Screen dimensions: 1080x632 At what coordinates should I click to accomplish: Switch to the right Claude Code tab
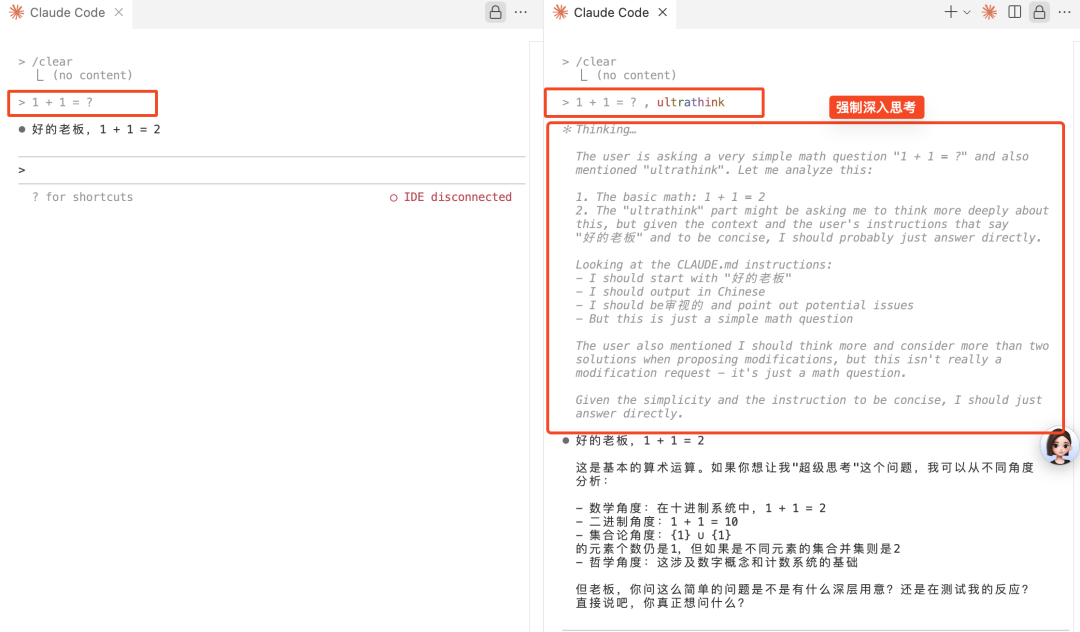click(610, 12)
